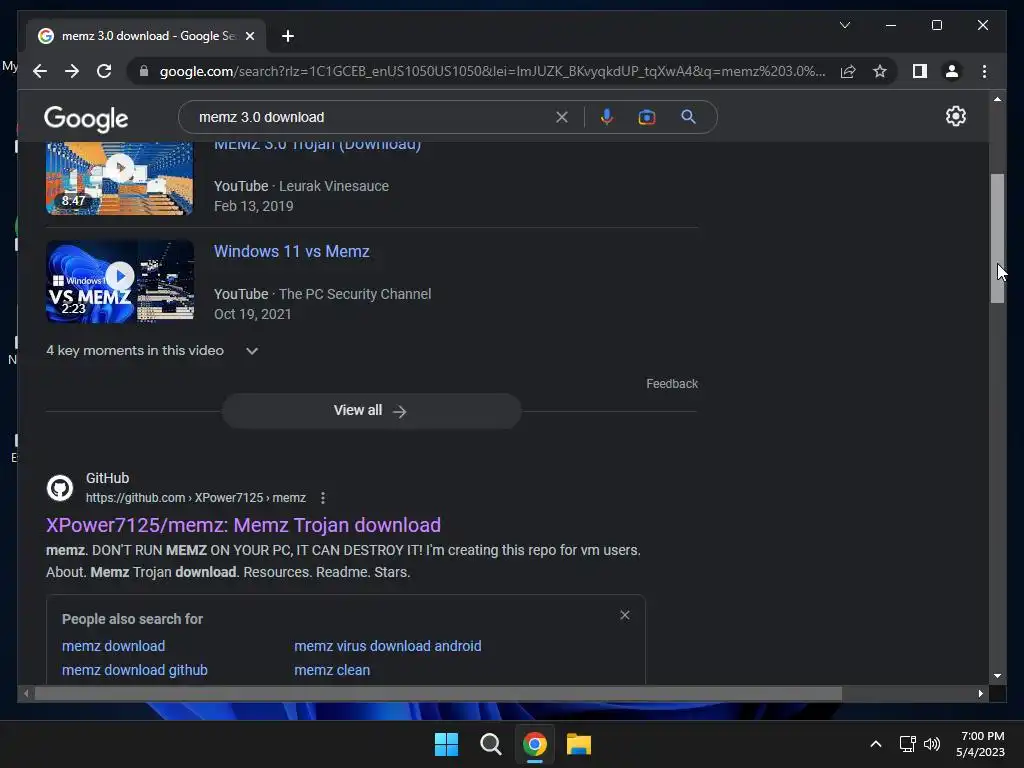This screenshot has height=768, width=1024.
Task: Open XPower7125/memz Trojan download result
Action: (x=243, y=525)
